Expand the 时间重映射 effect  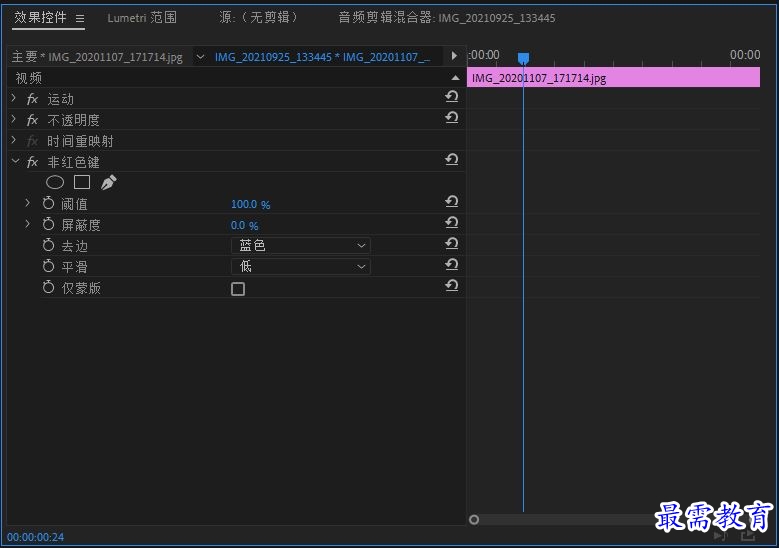tap(14, 141)
